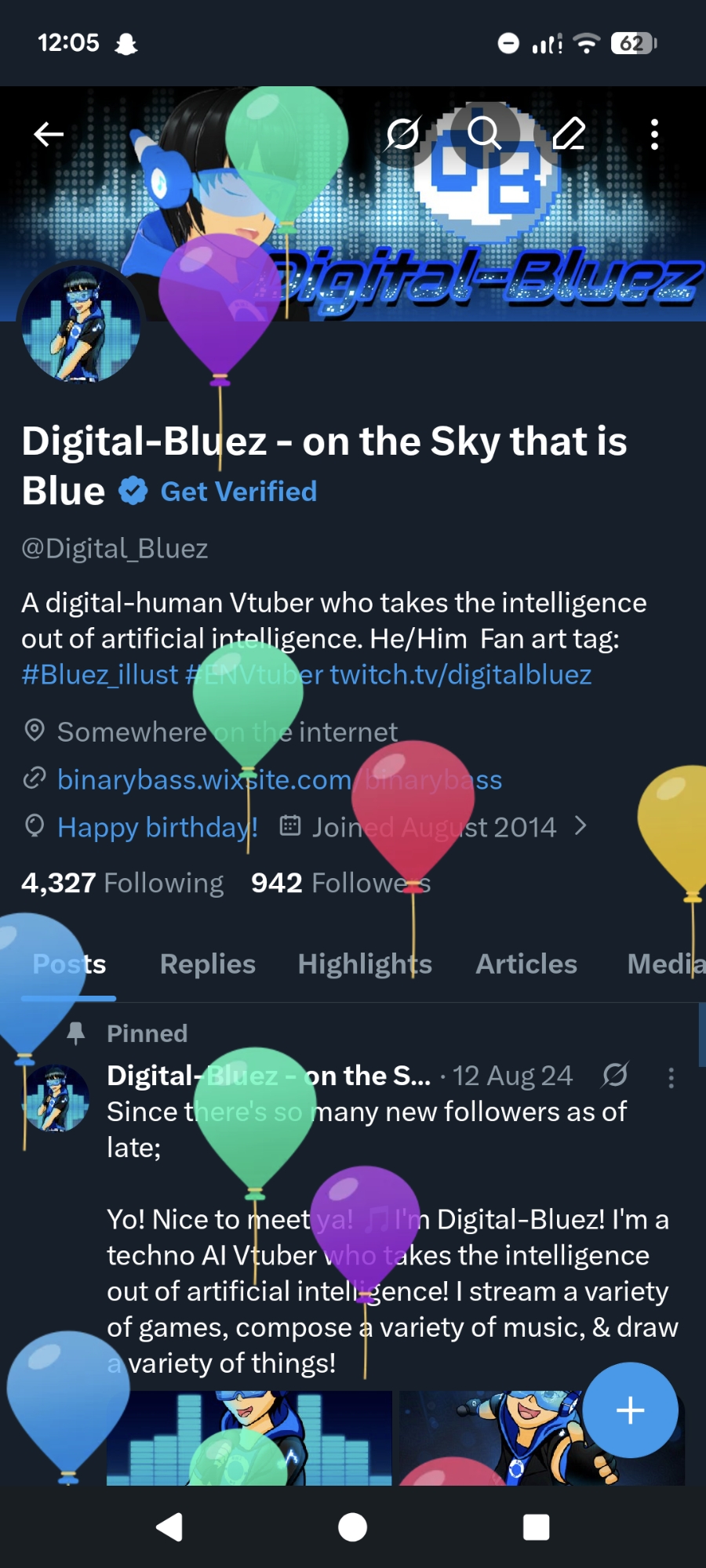
Task: Tap the Android home navigation button
Action: tap(352, 1527)
